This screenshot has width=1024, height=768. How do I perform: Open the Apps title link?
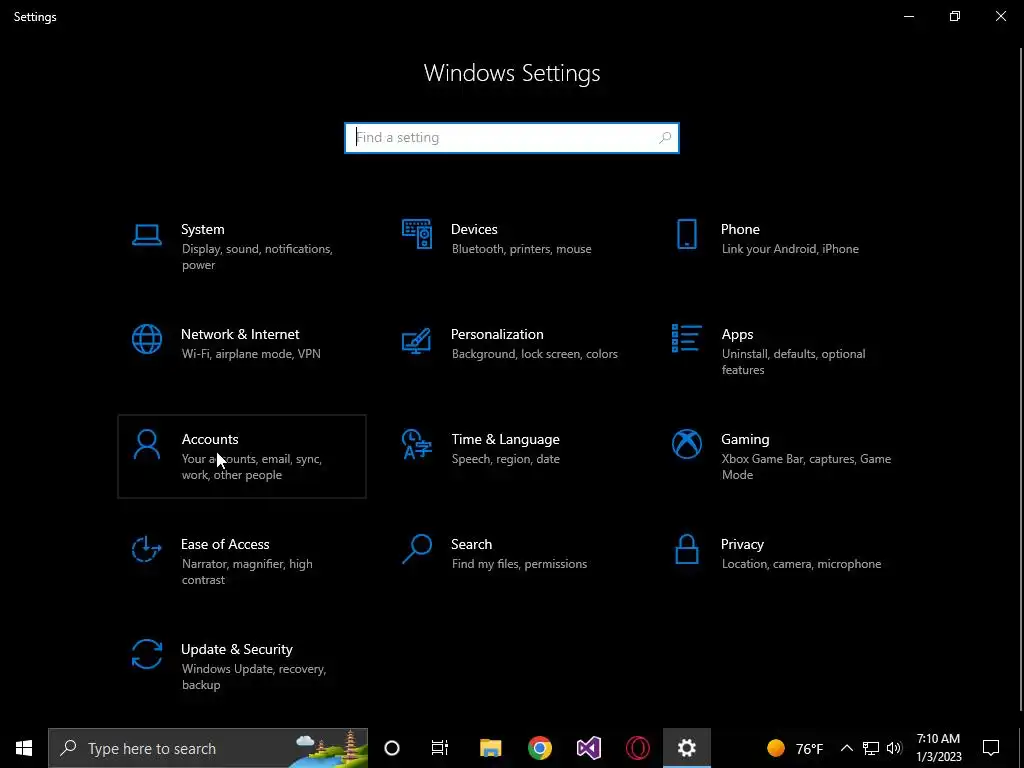(737, 334)
